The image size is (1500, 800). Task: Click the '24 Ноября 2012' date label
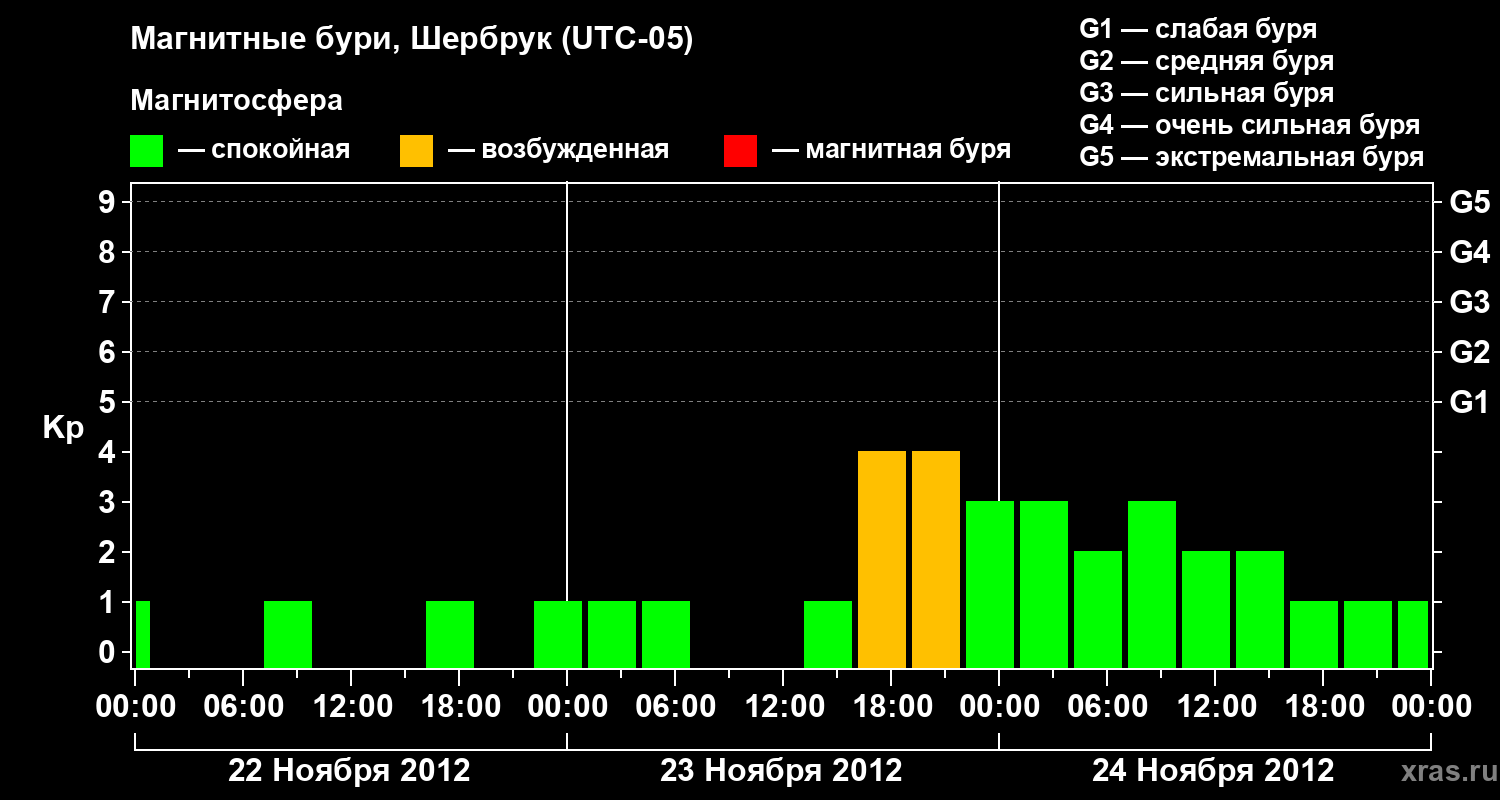[x=1213, y=770]
